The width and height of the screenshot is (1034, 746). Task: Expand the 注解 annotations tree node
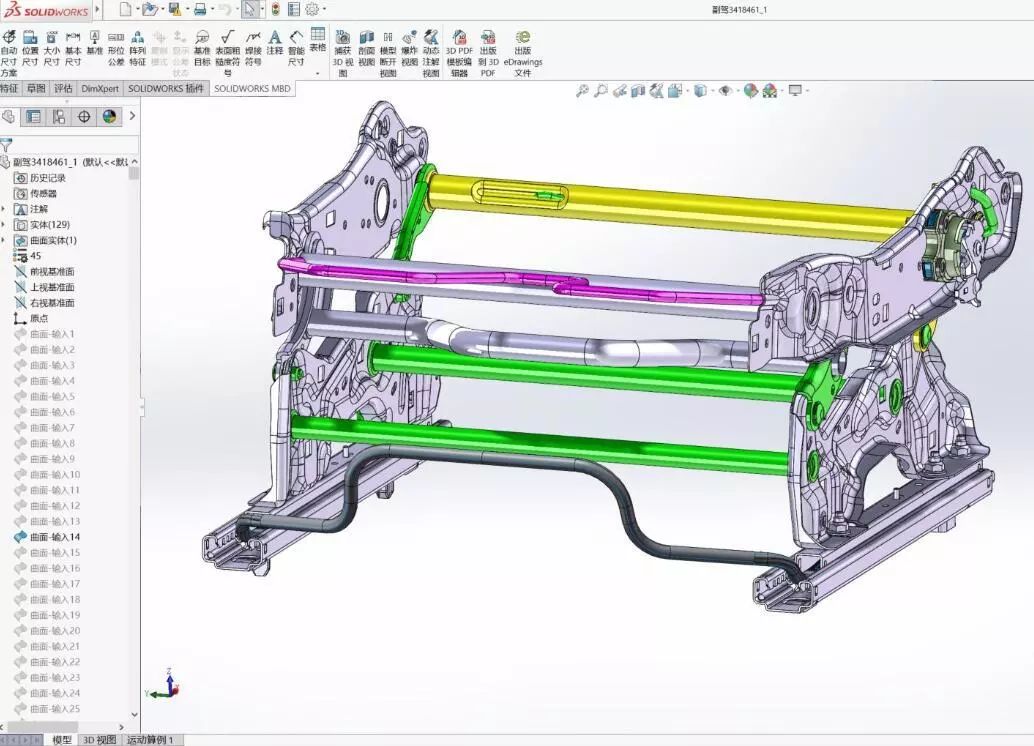pyautogui.click(x=5, y=209)
